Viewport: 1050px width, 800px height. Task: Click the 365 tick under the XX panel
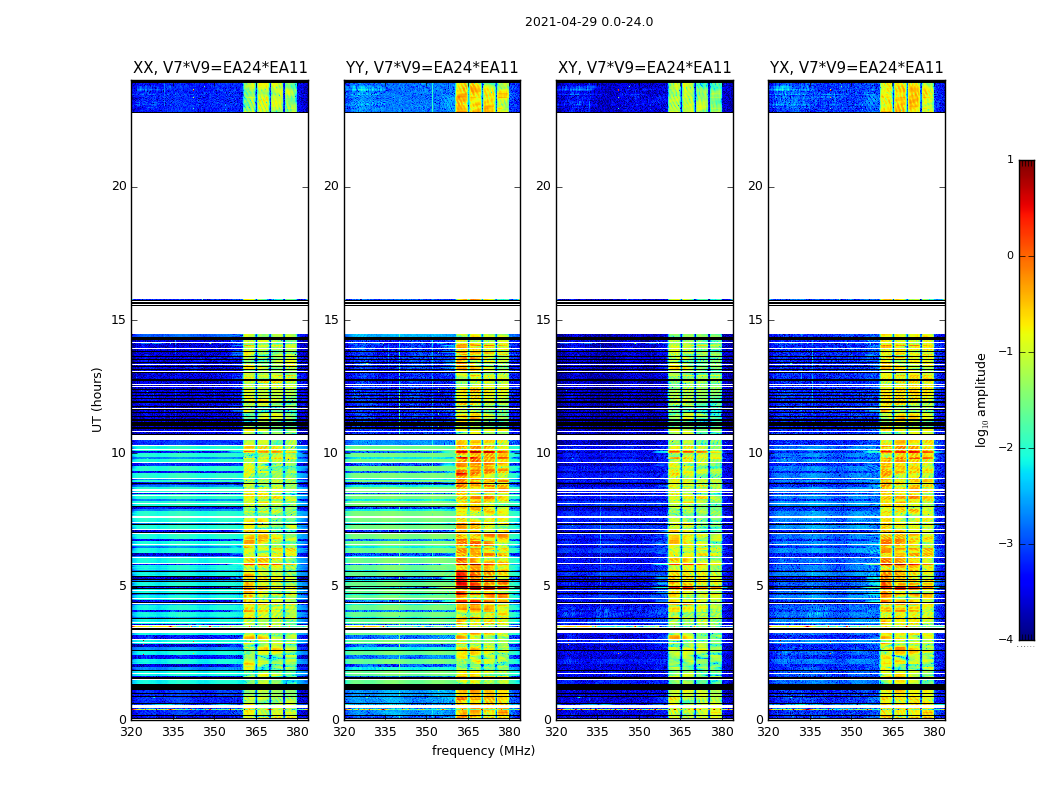(256, 732)
